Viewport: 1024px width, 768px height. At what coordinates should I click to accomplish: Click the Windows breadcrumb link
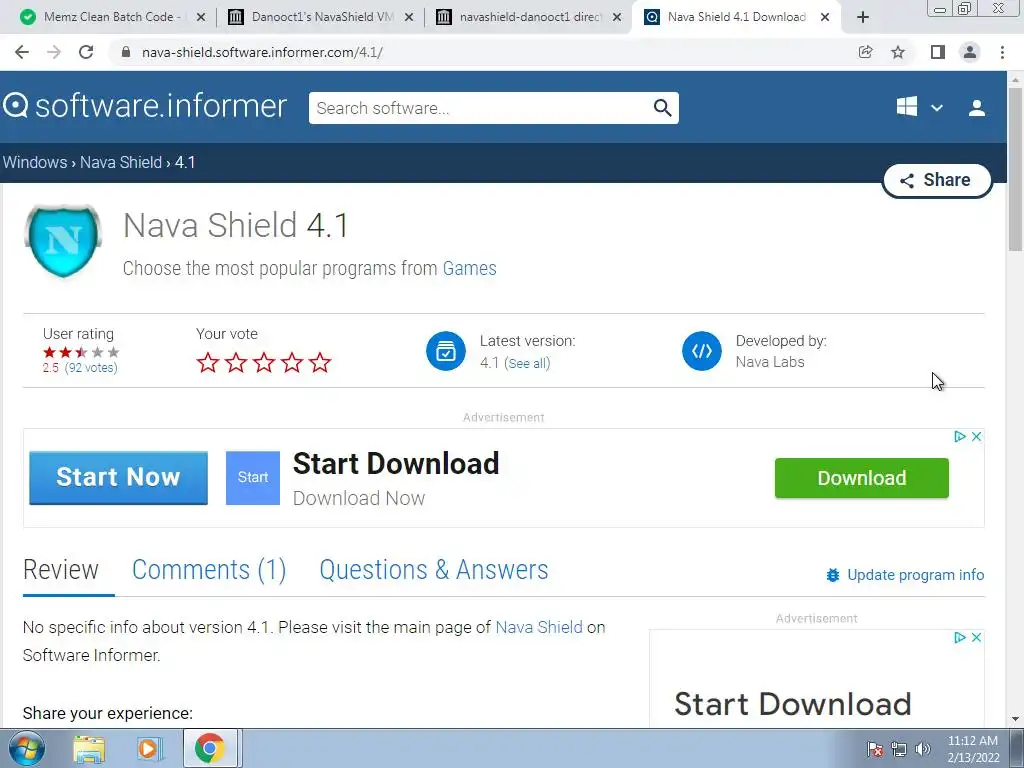35,162
